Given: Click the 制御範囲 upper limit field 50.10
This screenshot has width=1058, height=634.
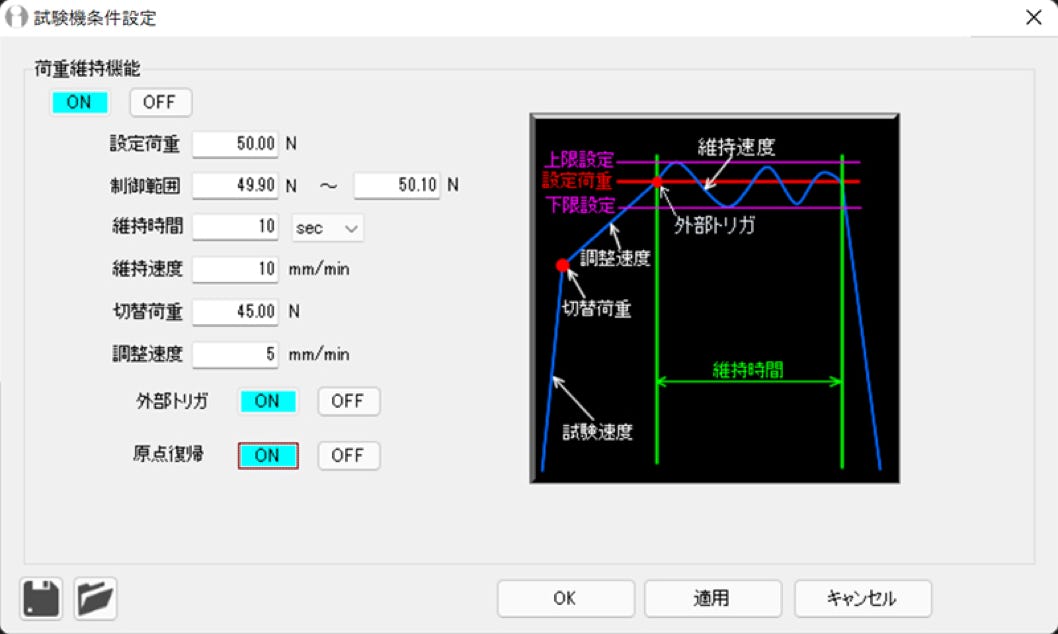Looking at the screenshot, I should [397, 185].
